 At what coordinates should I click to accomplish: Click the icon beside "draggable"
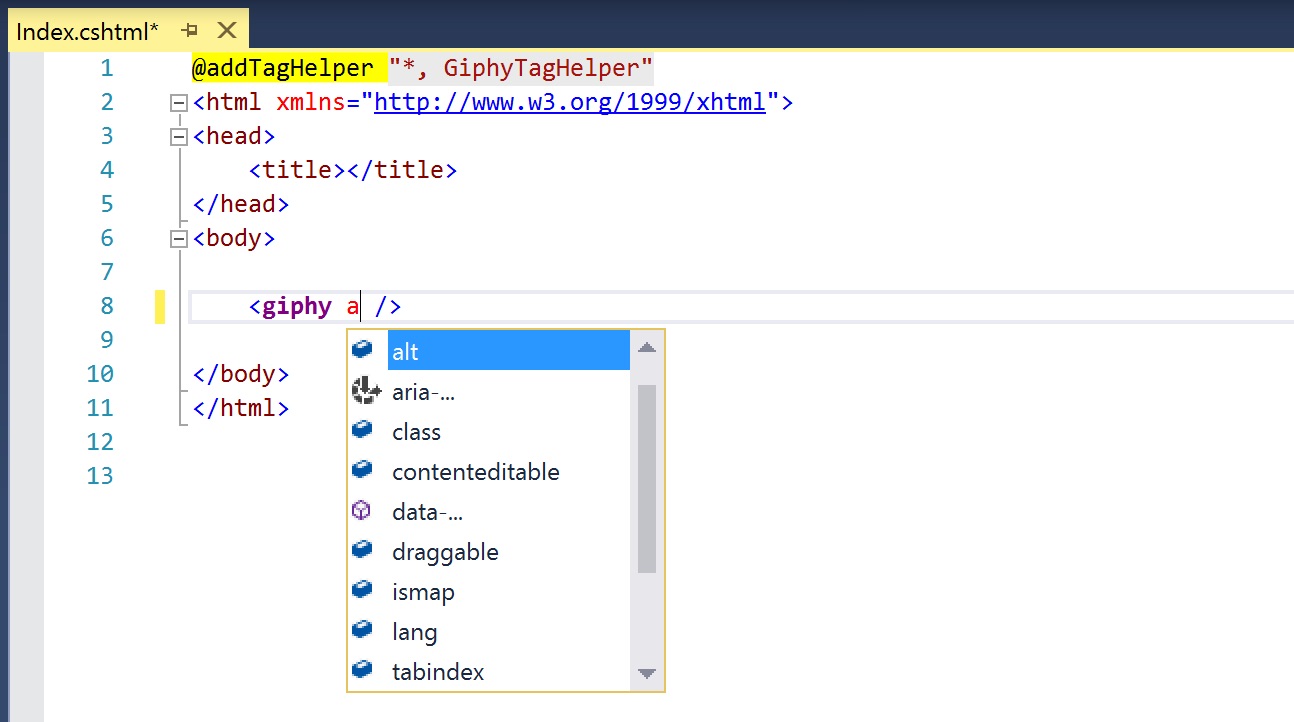[363, 550]
